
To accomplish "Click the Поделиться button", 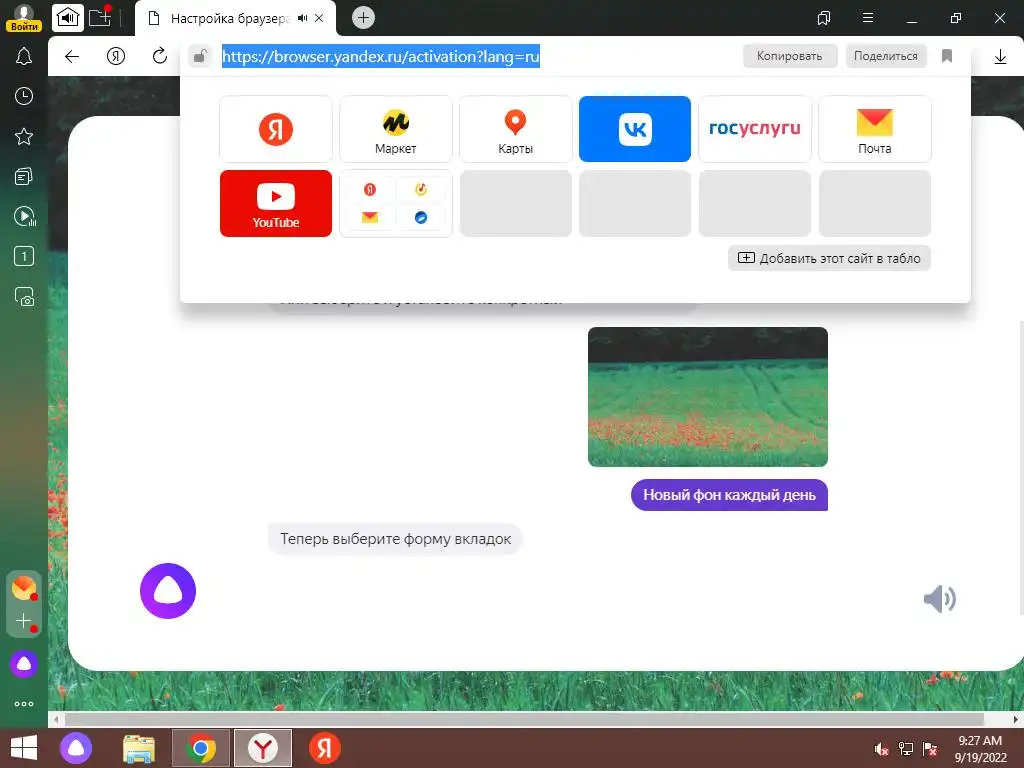I will [x=886, y=56].
